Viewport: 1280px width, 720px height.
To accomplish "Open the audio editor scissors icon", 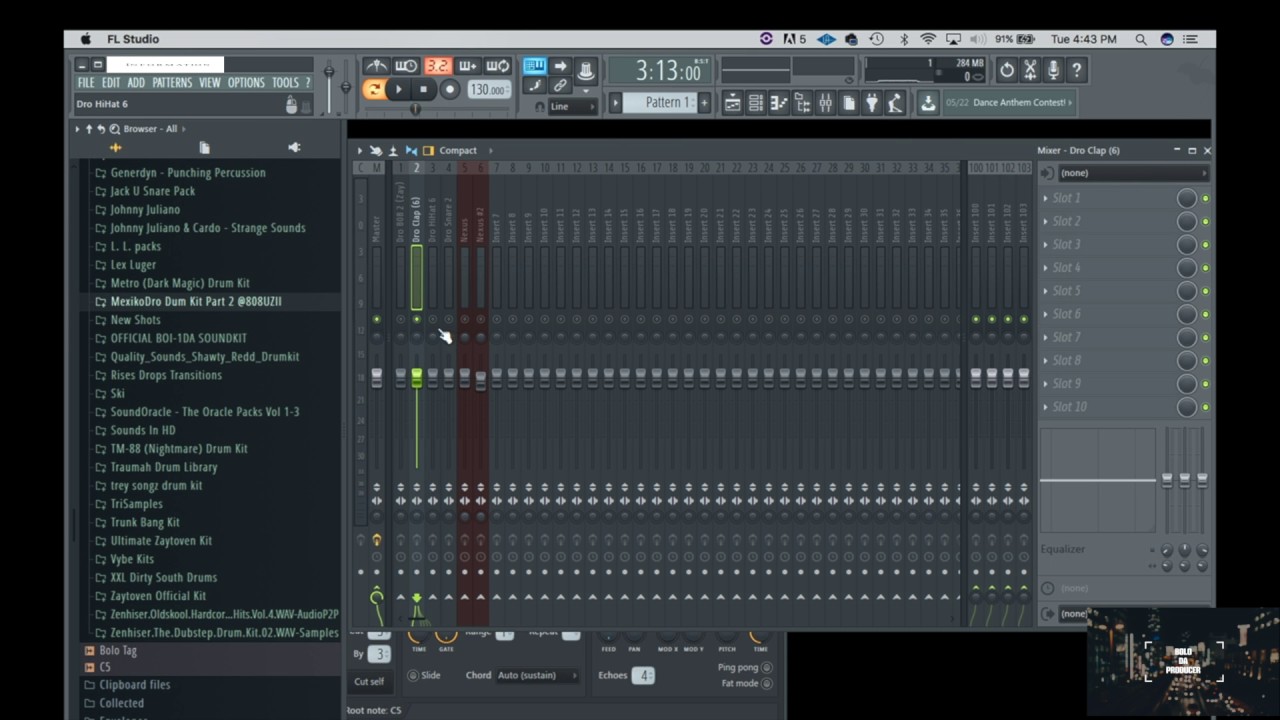I will coord(1030,69).
